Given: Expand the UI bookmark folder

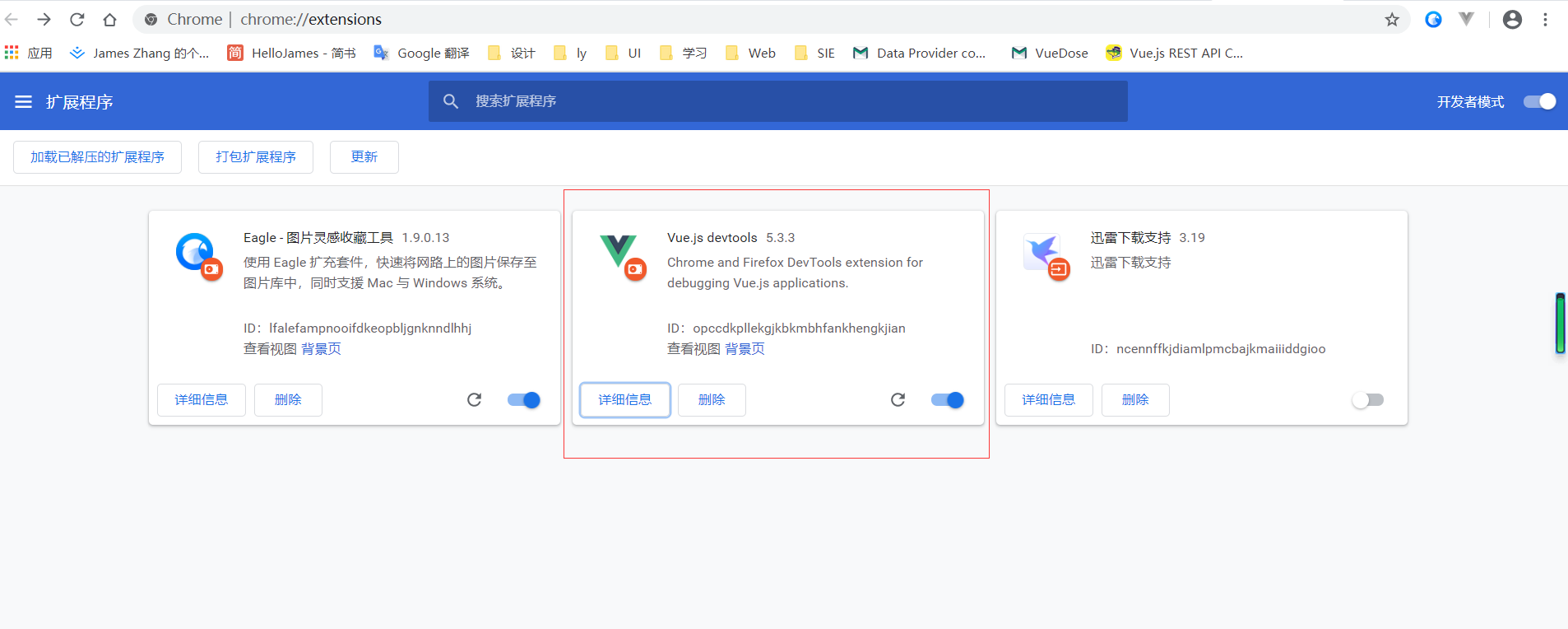Looking at the screenshot, I should 623,53.
